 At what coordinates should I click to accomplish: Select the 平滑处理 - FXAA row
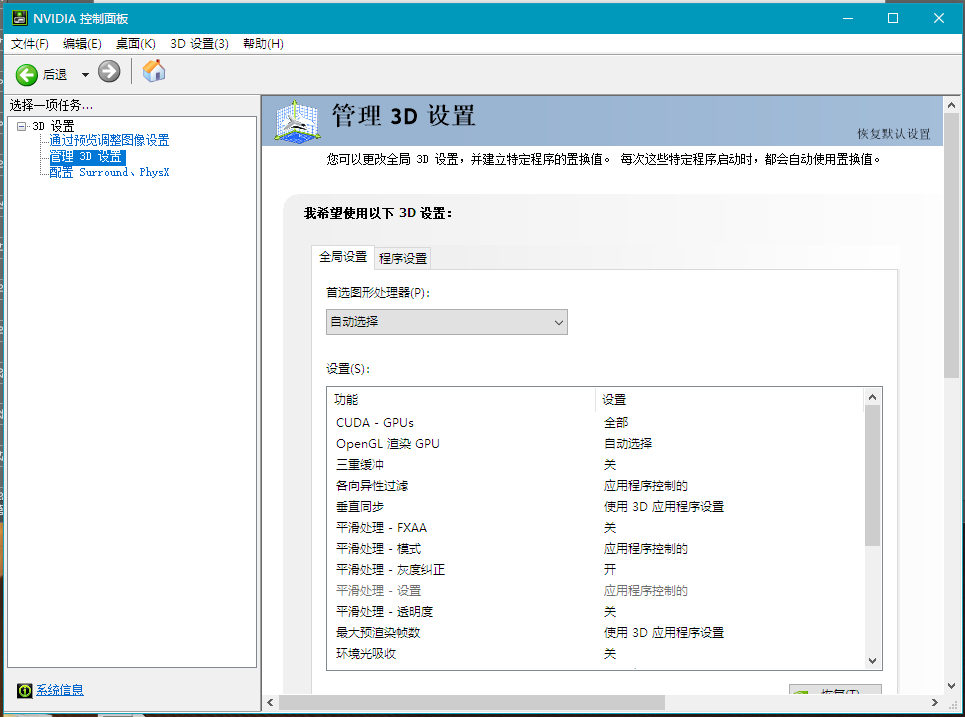[x=596, y=527]
